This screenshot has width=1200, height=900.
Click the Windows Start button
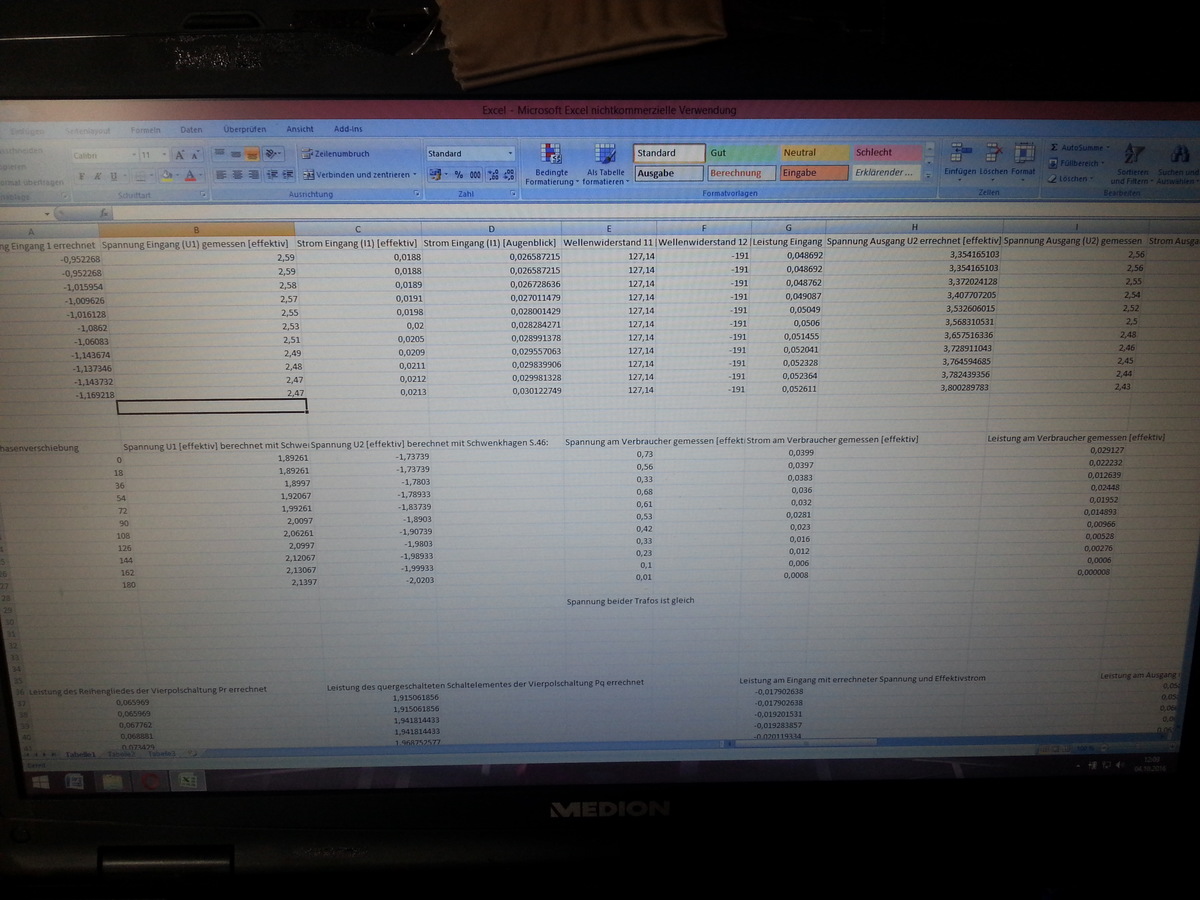(x=41, y=782)
